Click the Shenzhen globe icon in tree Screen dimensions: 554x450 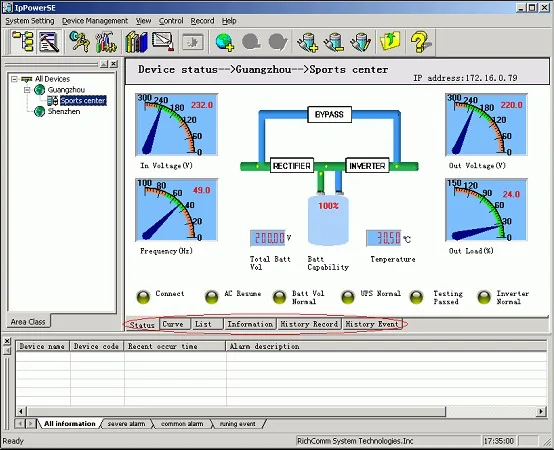click(39, 111)
